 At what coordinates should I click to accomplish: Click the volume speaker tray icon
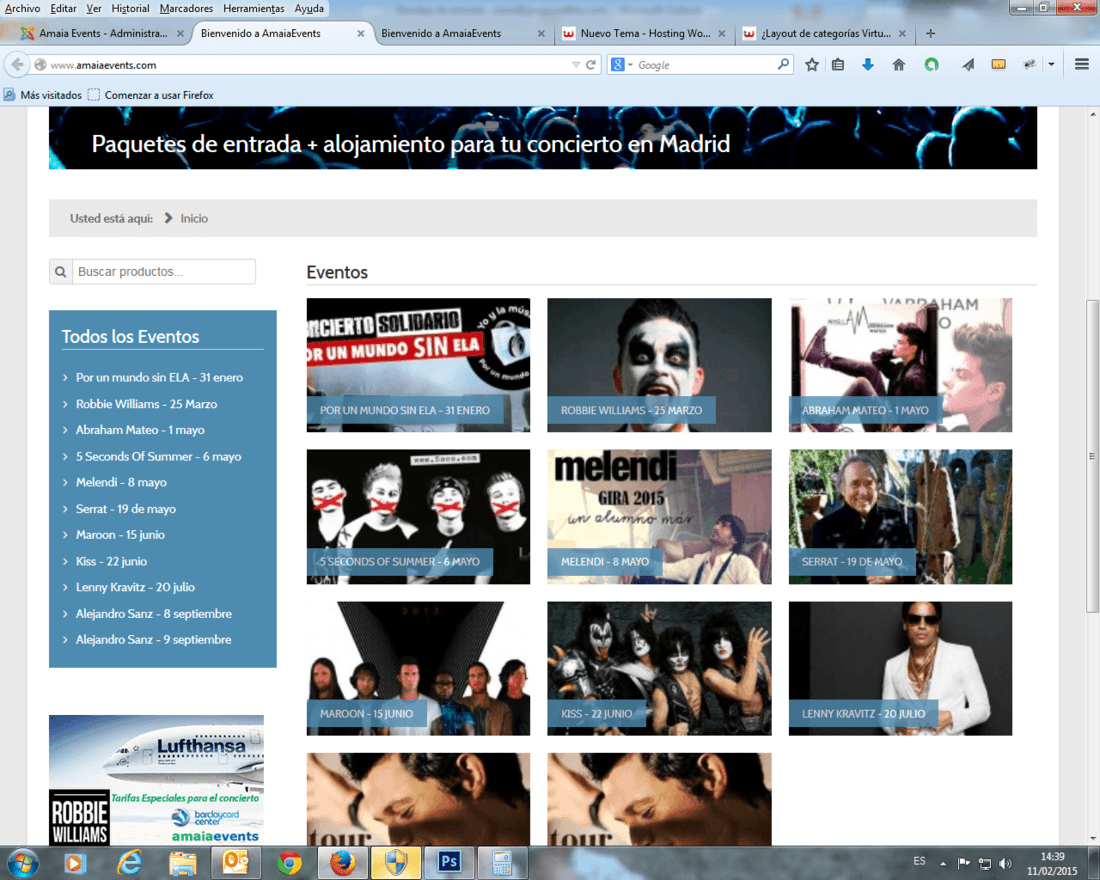coord(1005,863)
